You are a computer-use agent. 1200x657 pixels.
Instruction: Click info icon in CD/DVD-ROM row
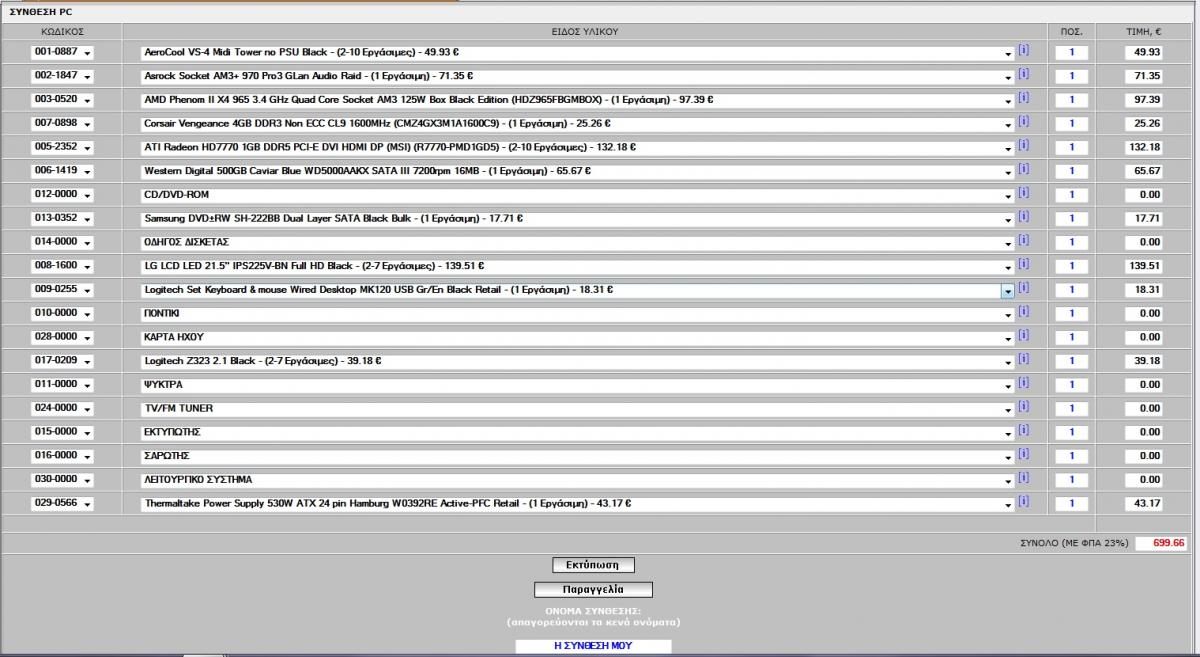tap(1023, 193)
